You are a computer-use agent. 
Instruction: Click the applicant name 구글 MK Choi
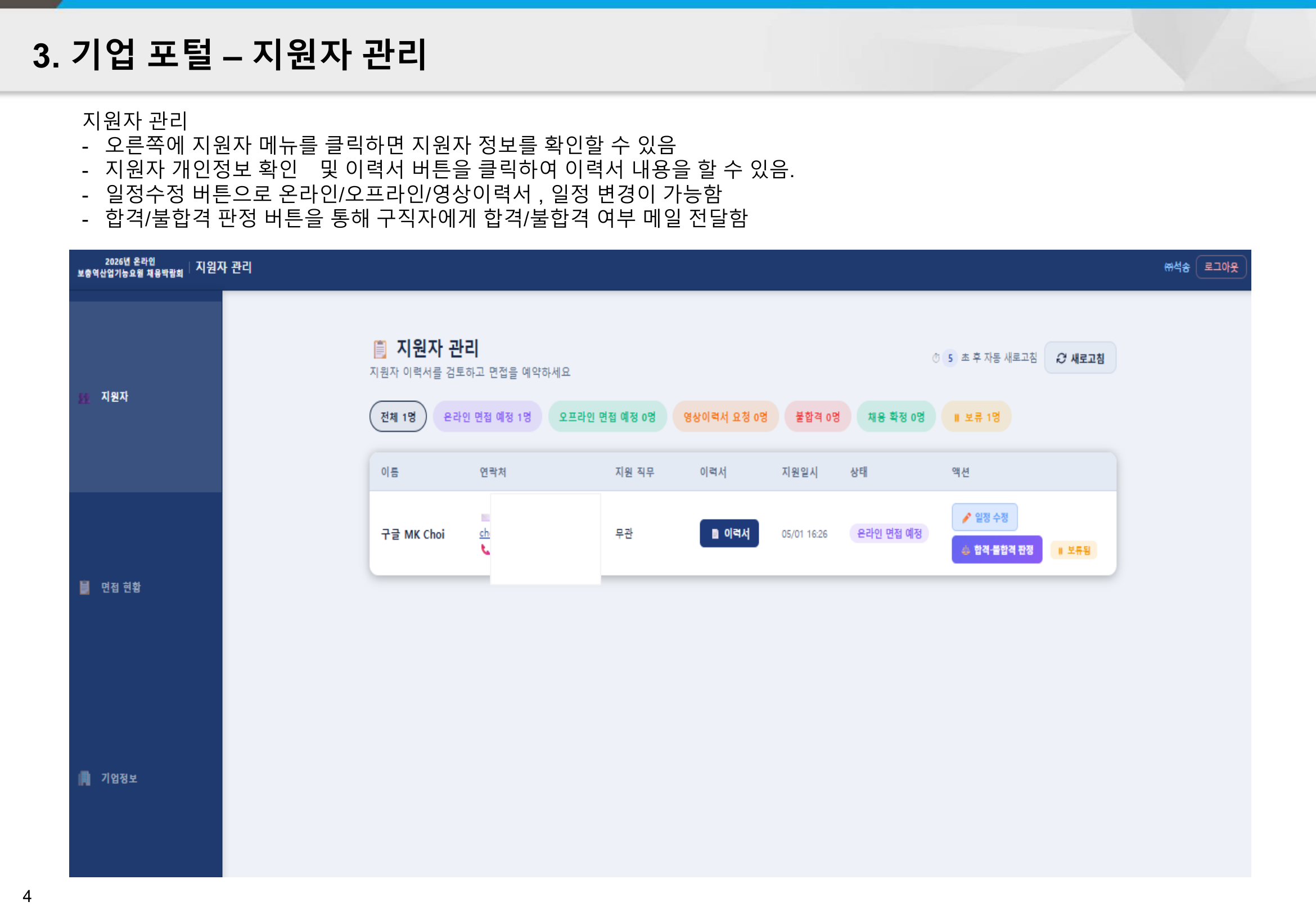coord(413,534)
